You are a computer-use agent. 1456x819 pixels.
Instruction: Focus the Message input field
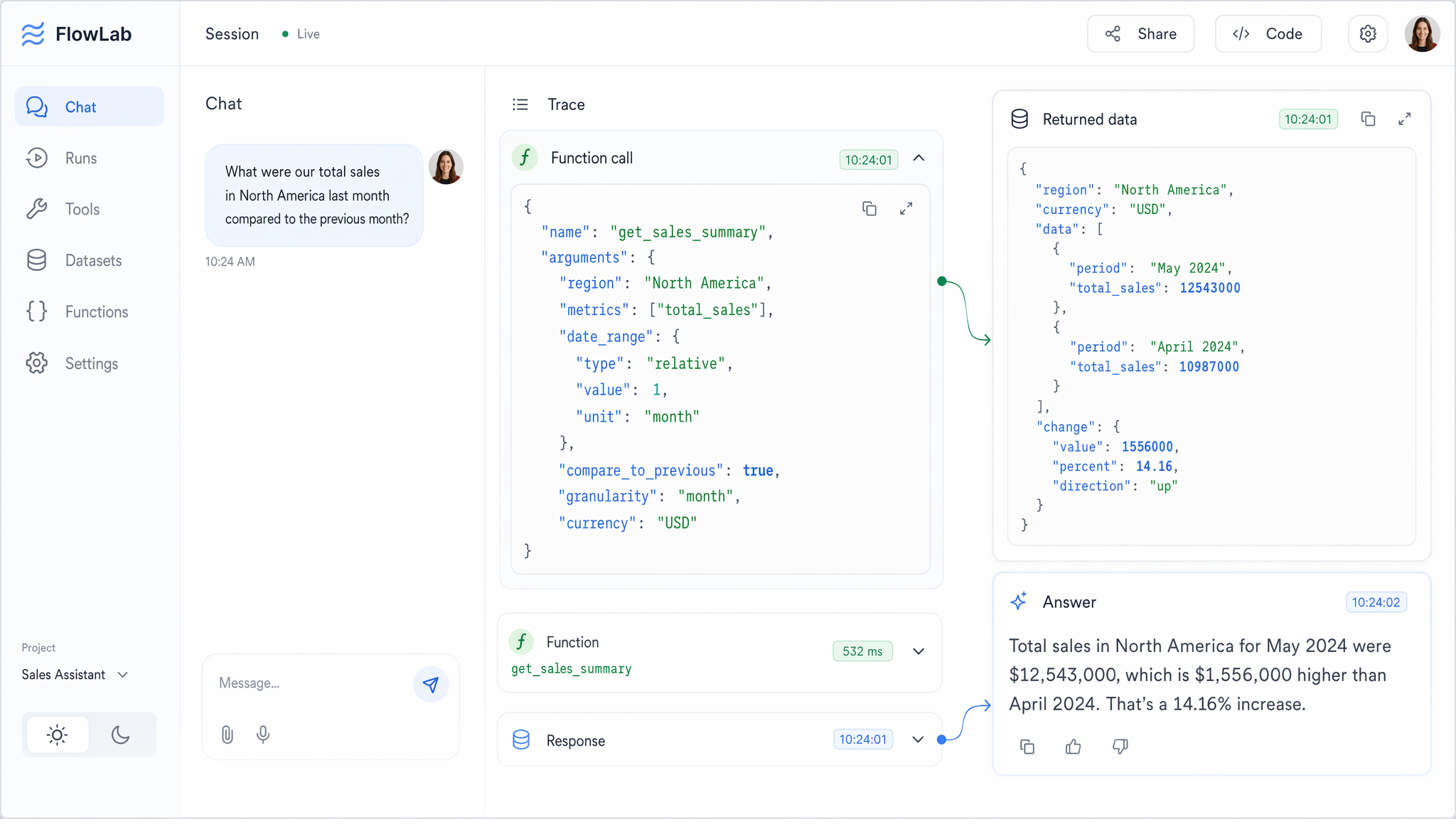(311, 683)
